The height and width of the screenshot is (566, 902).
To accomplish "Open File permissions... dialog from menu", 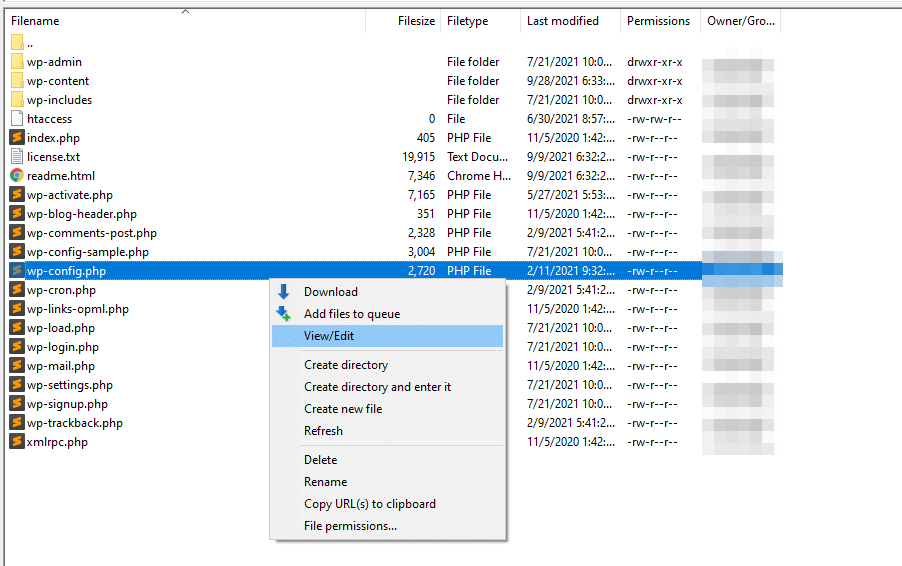I will 350,526.
